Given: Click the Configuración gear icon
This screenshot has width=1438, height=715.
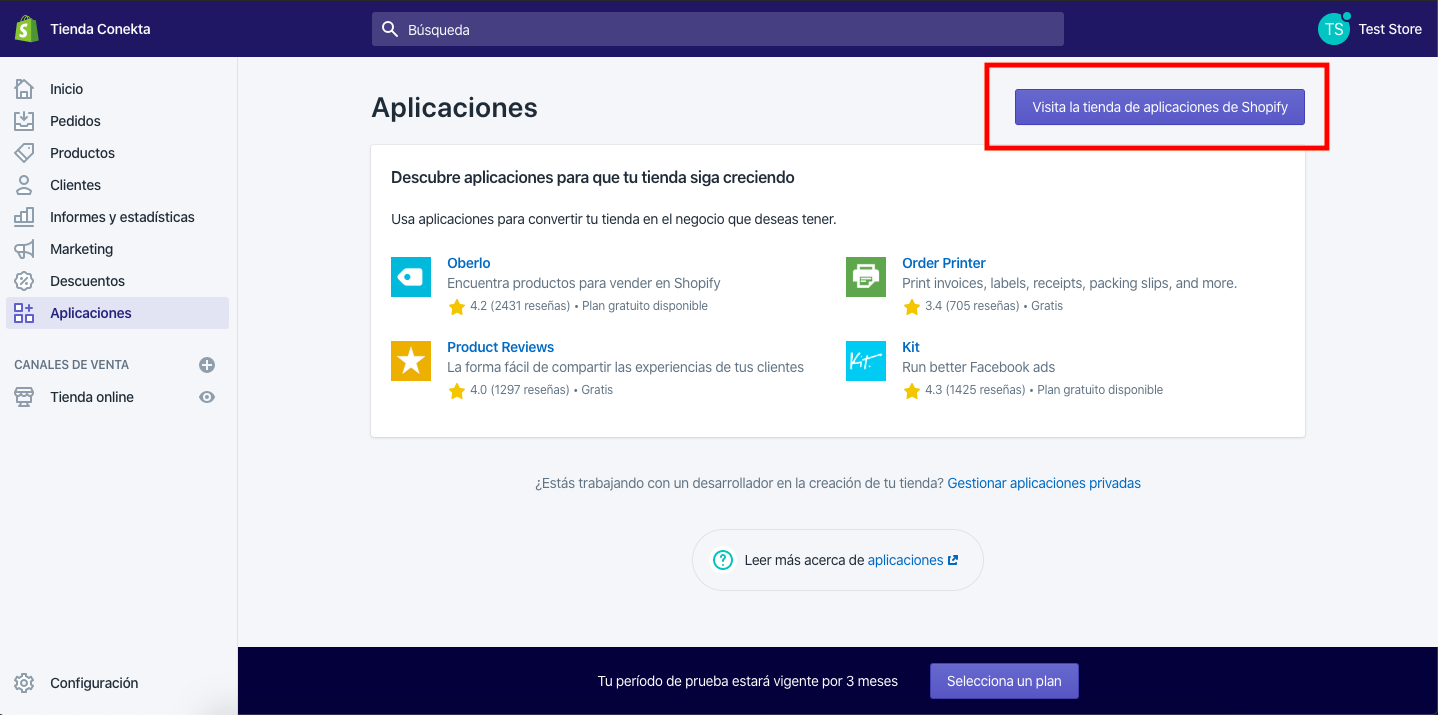Looking at the screenshot, I should point(24,683).
